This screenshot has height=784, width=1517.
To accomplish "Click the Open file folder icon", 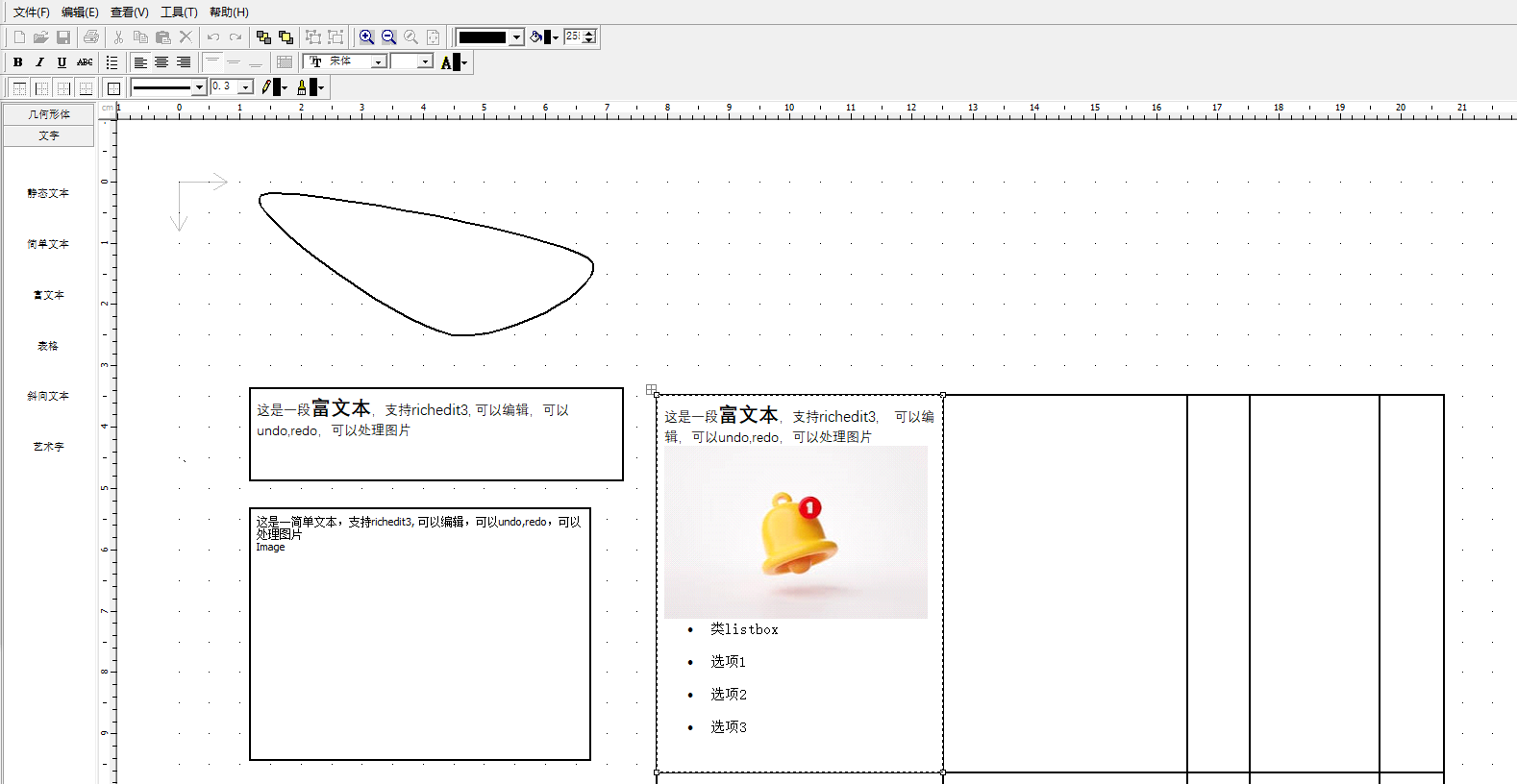I will click(x=41, y=37).
